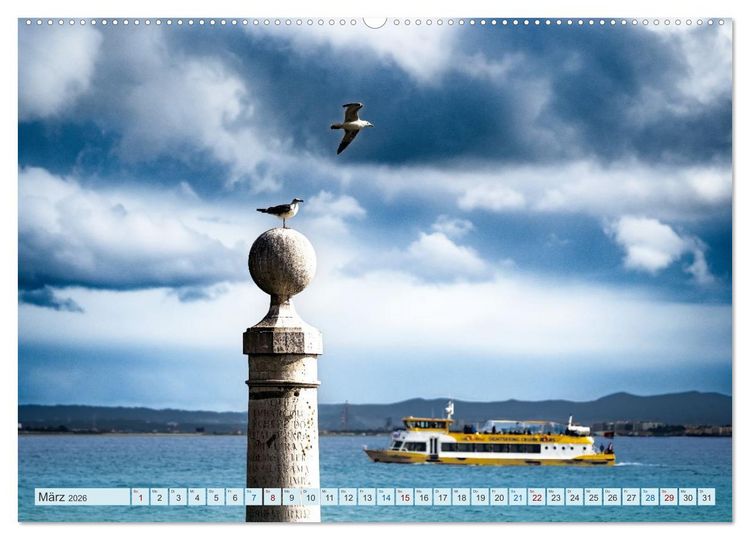Click day 5 in the calendar strip
Image resolution: width=750 pixels, height=540 pixels.
coord(216,497)
